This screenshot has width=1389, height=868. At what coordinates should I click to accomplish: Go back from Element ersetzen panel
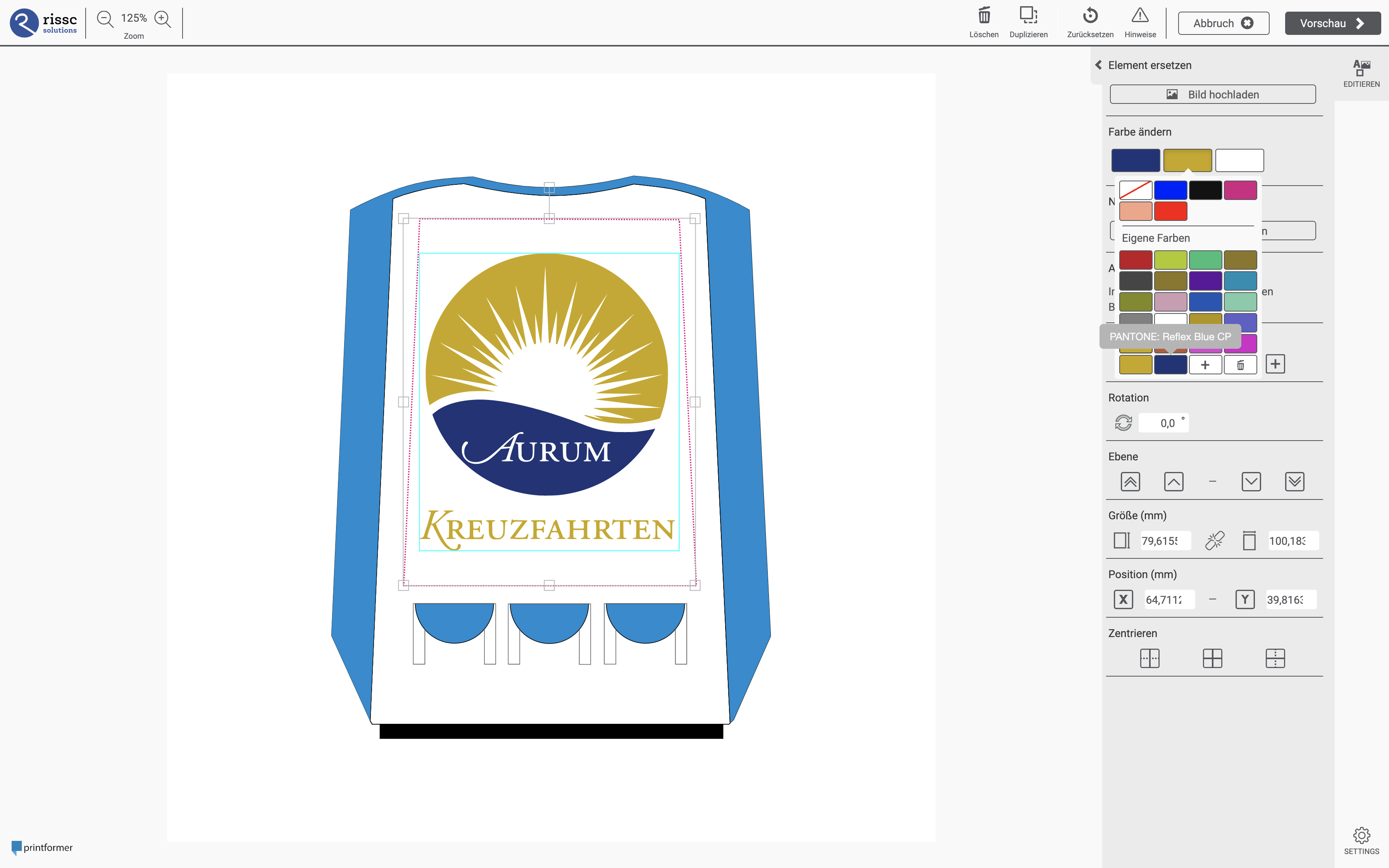(x=1099, y=65)
